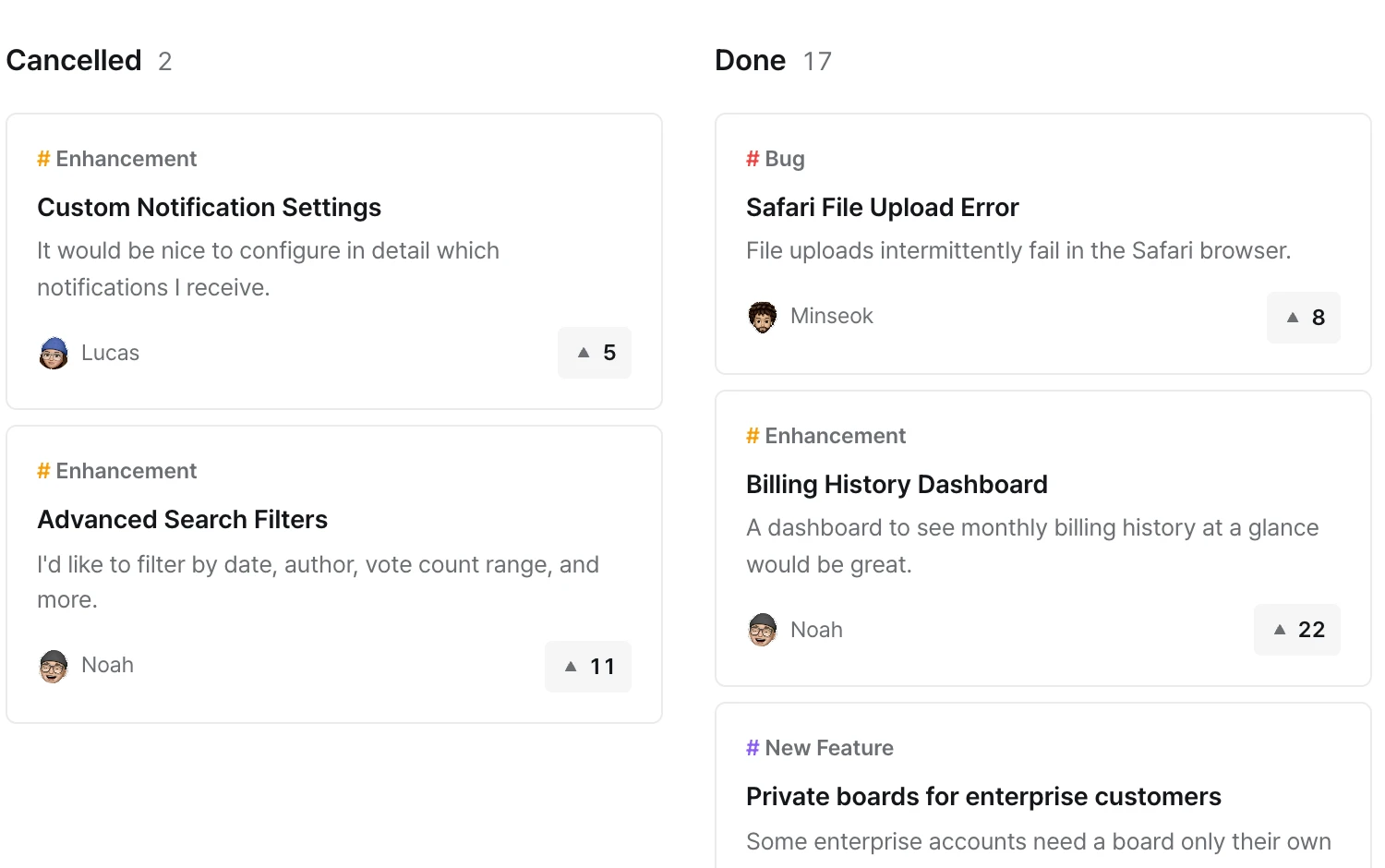Click description 'A dashboard to see monthly billing'

(1033, 547)
